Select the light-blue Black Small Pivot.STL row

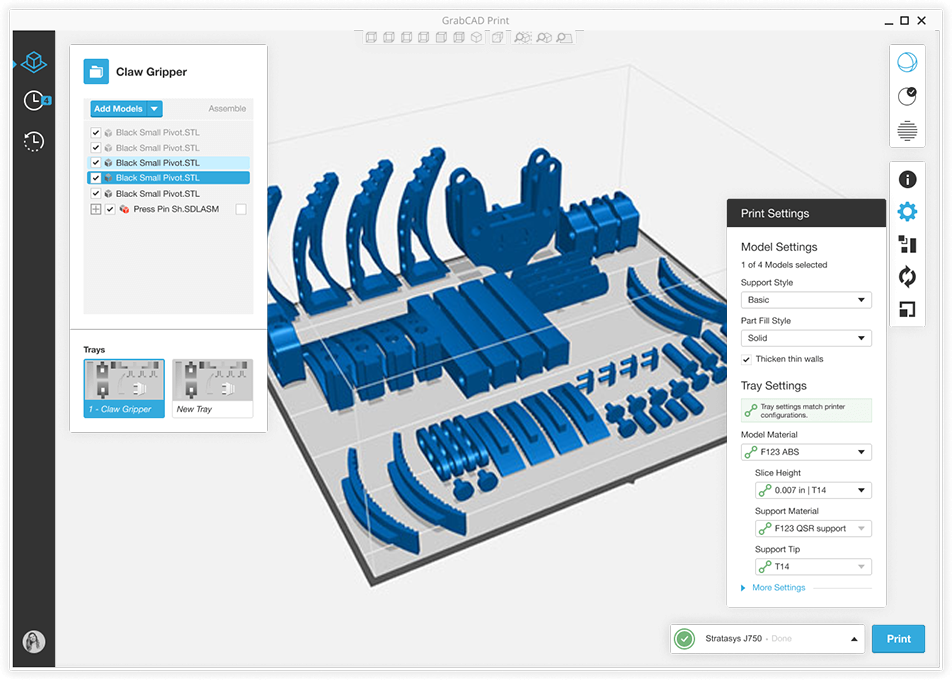pos(169,163)
